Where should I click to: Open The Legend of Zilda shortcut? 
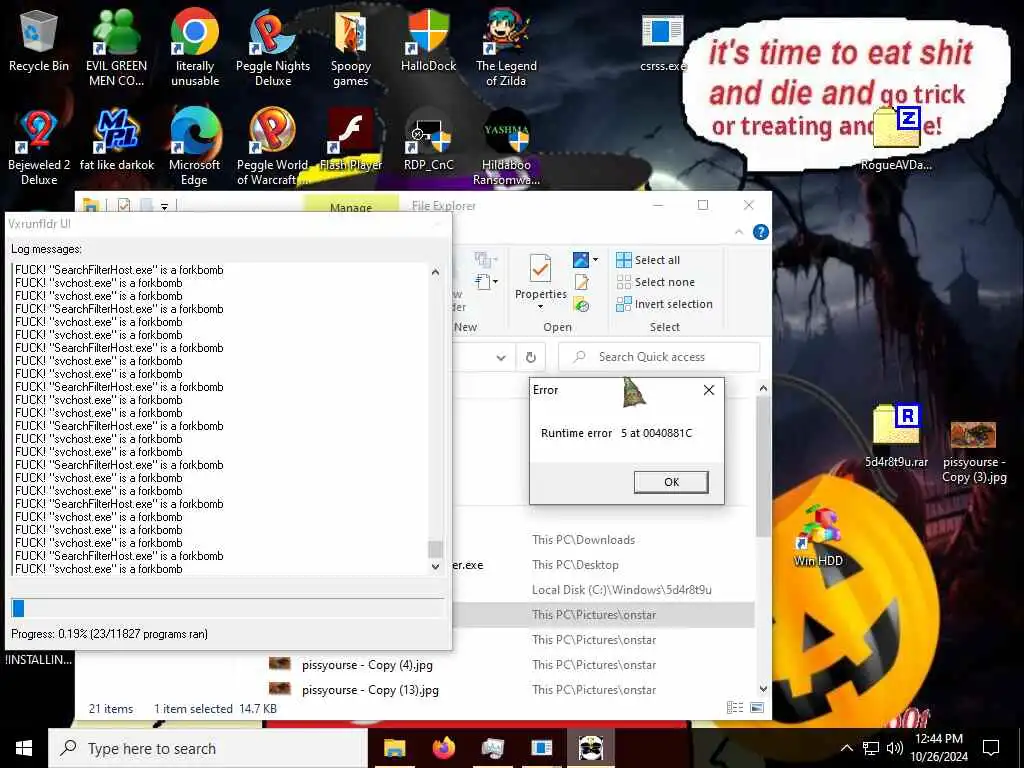[x=506, y=47]
